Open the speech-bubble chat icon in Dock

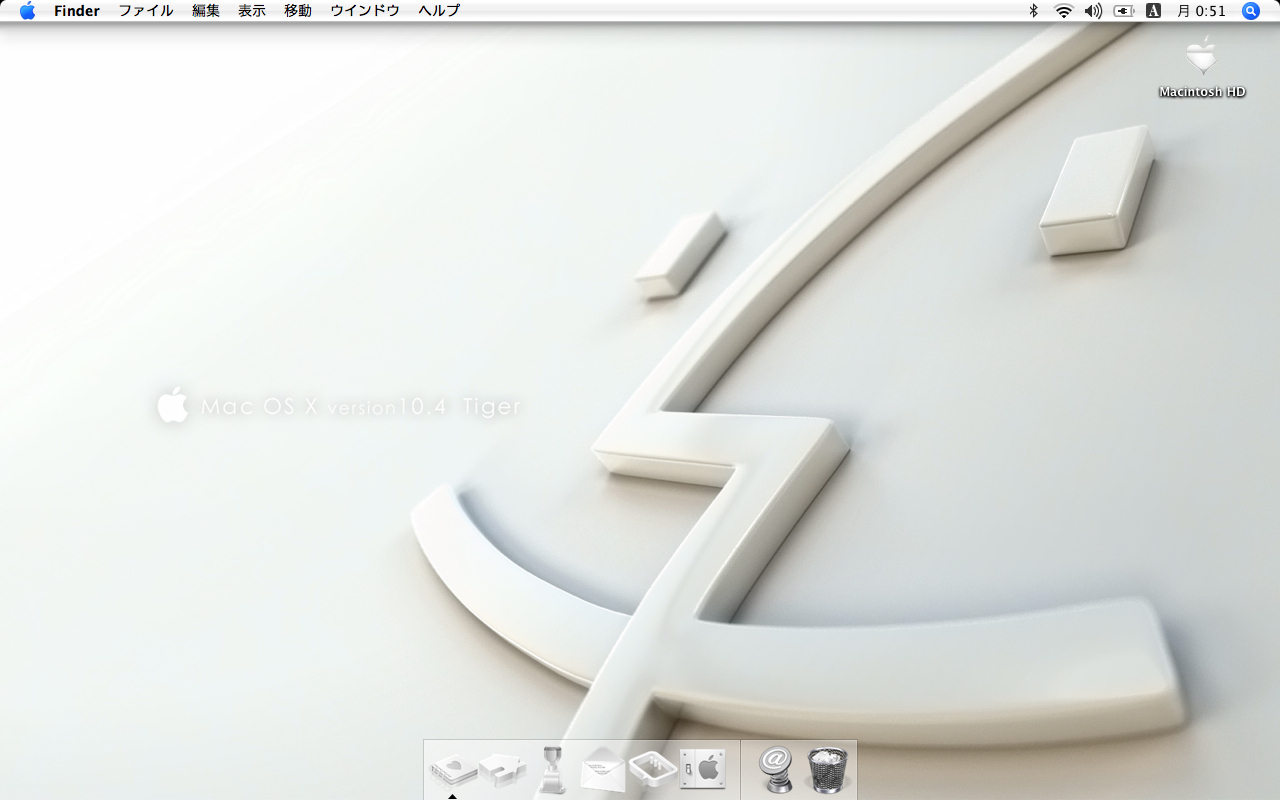click(x=653, y=769)
